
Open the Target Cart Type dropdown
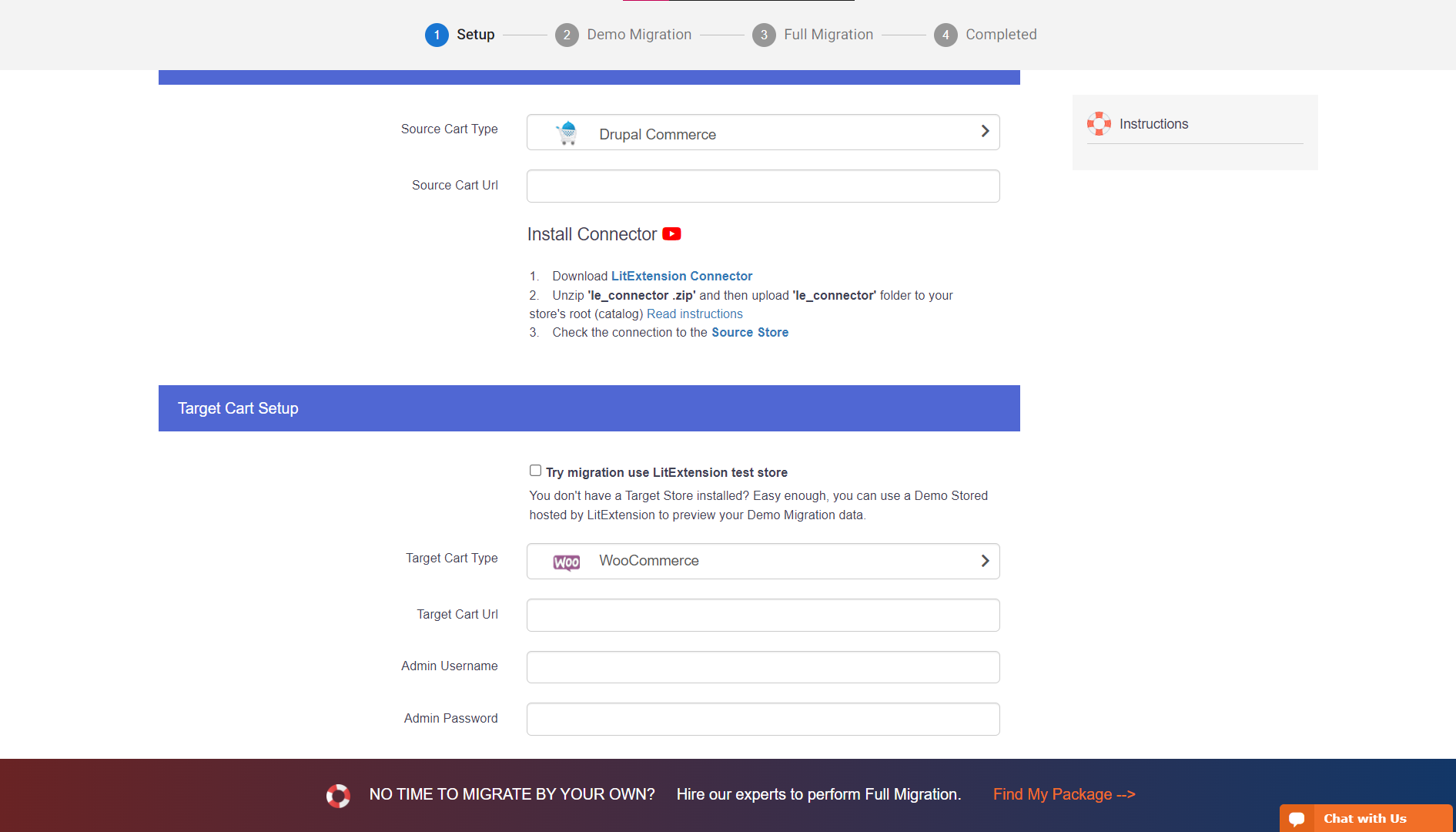763,561
